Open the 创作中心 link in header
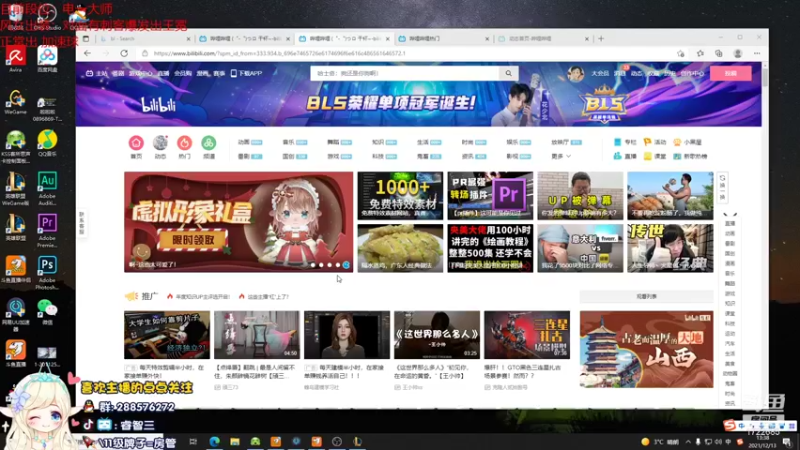 pos(692,73)
